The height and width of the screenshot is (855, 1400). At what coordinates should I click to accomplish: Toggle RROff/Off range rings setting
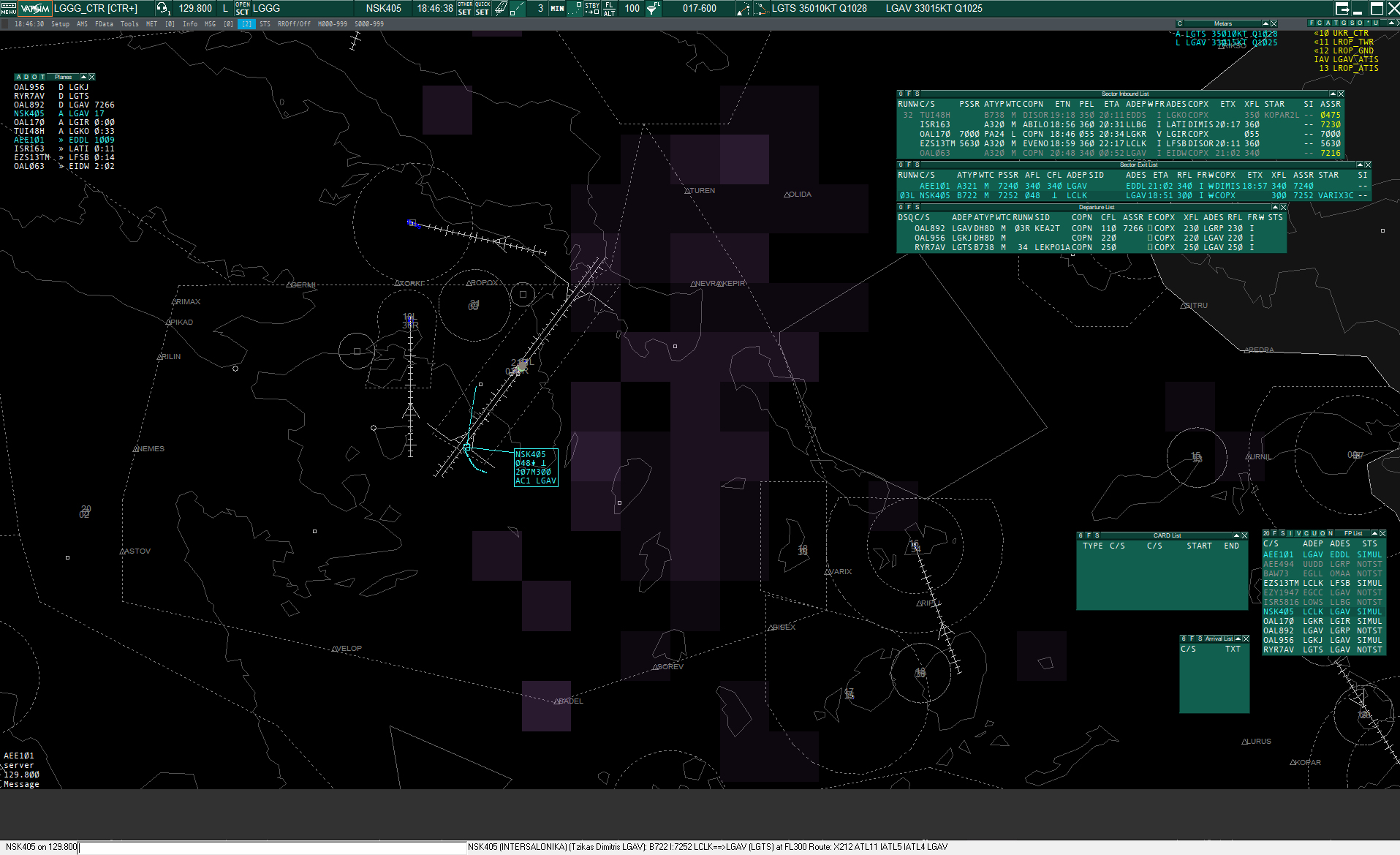tap(294, 24)
